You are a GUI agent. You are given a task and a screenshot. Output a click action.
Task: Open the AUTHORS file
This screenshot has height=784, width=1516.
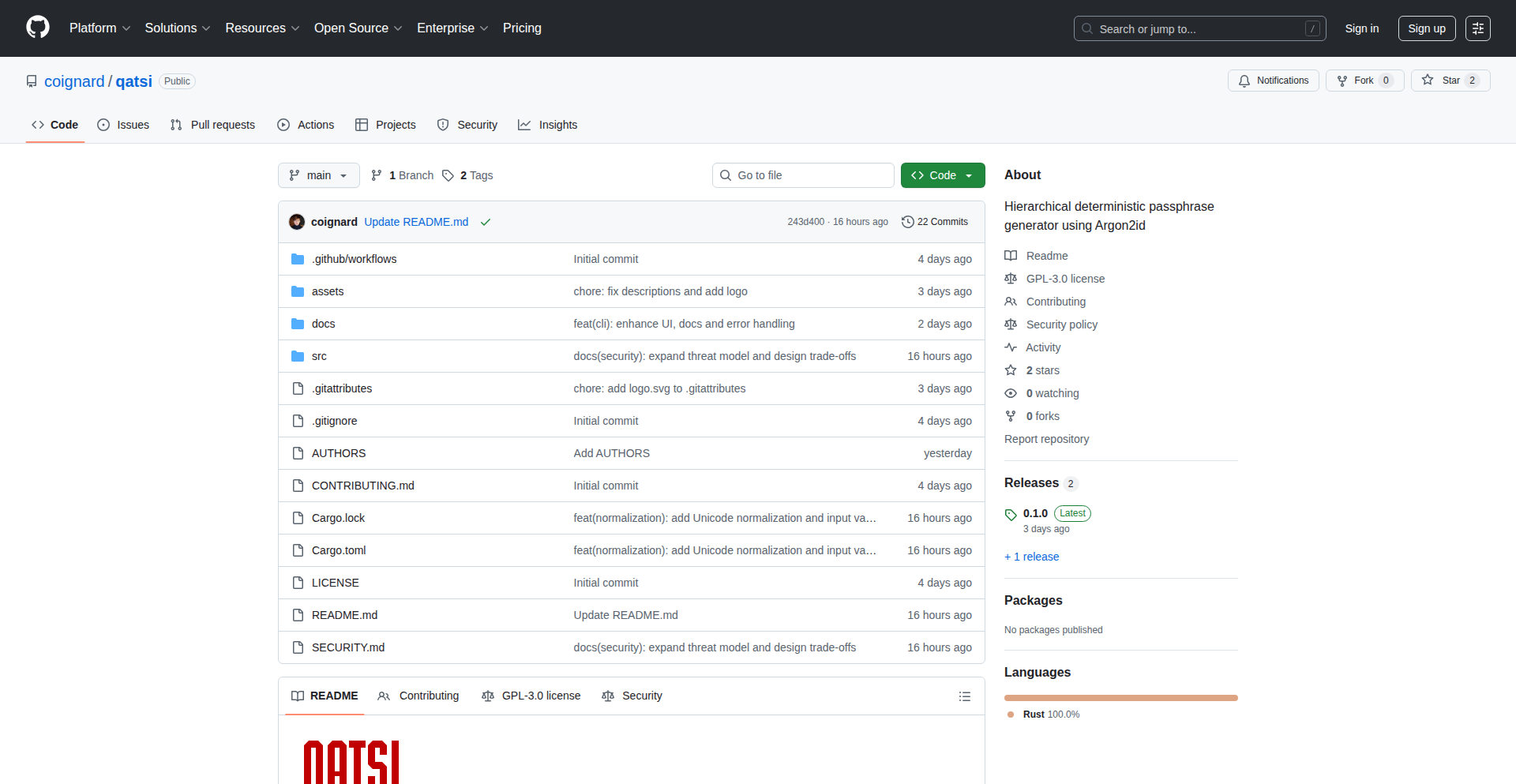[339, 453]
